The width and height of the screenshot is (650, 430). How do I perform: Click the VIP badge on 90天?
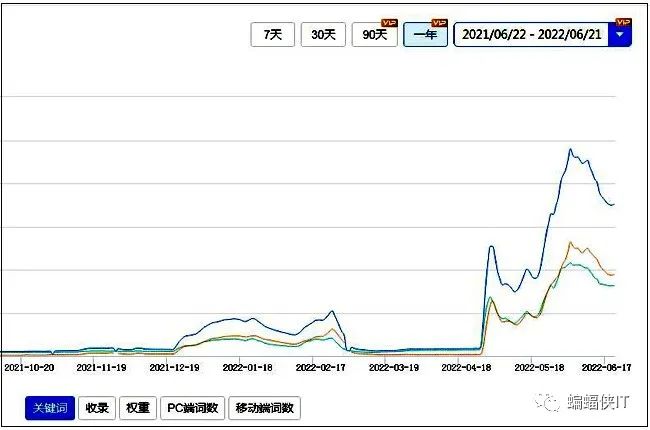(x=389, y=22)
